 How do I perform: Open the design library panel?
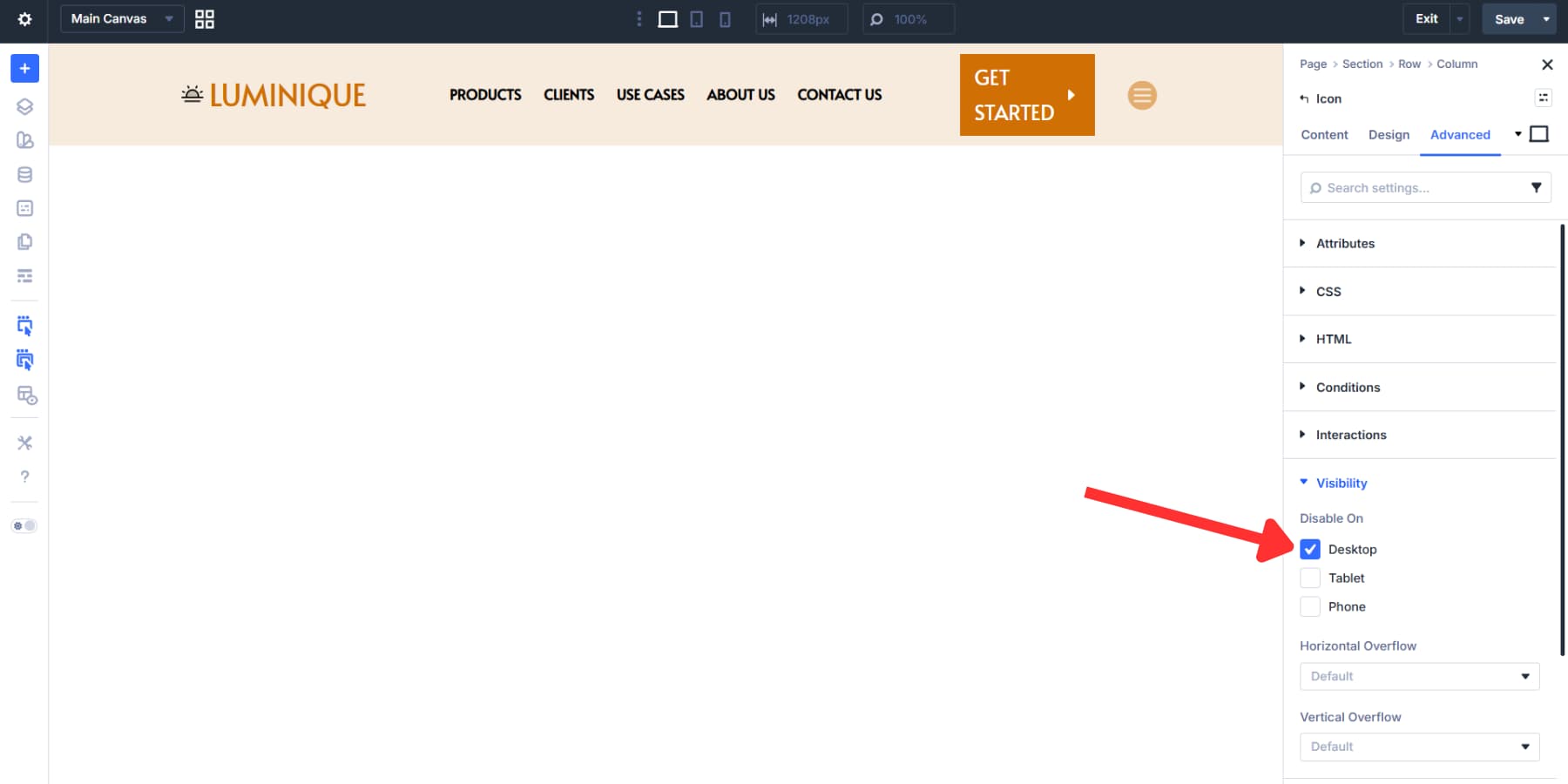[24, 140]
